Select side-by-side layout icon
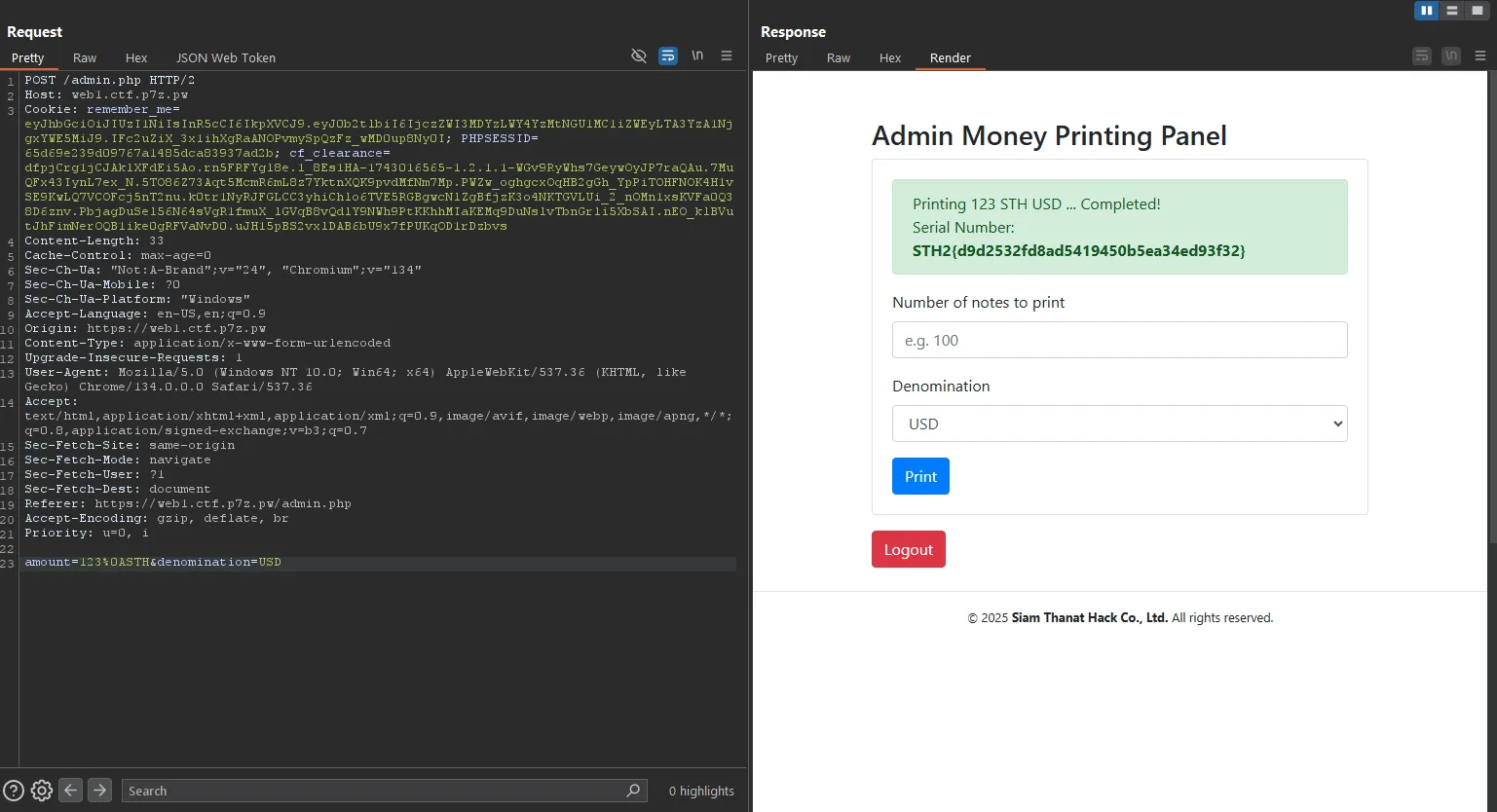This screenshot has width=1497, height=812. [x=1427, y=11]
